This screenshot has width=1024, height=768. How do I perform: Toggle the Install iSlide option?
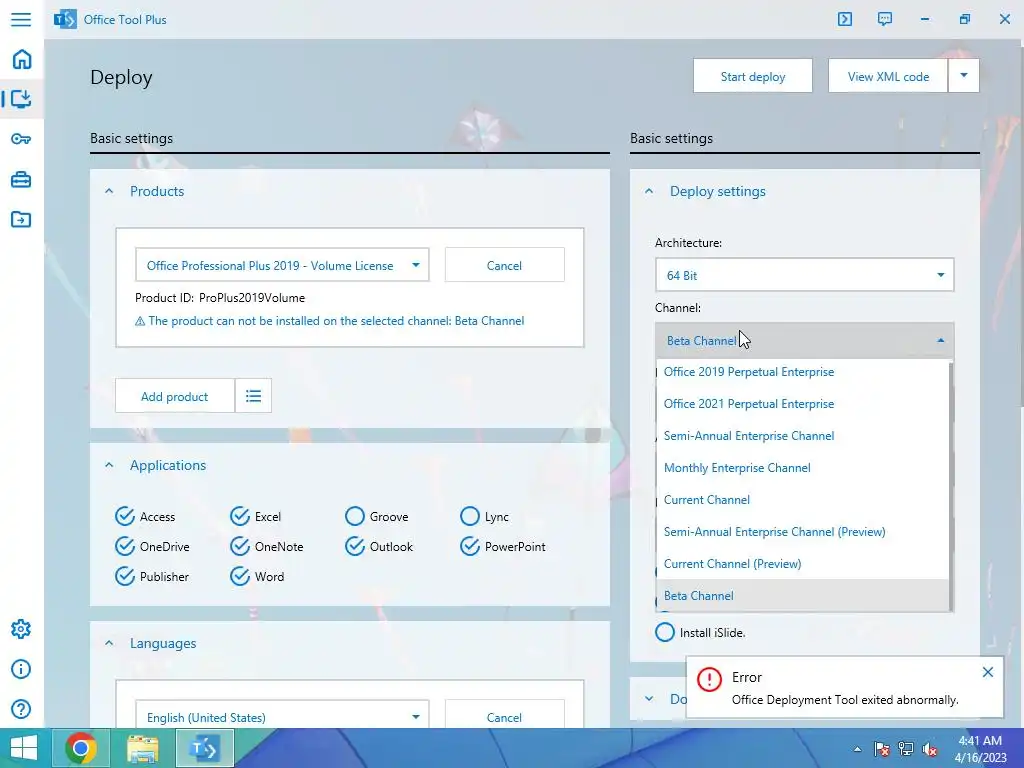point(665,632)
